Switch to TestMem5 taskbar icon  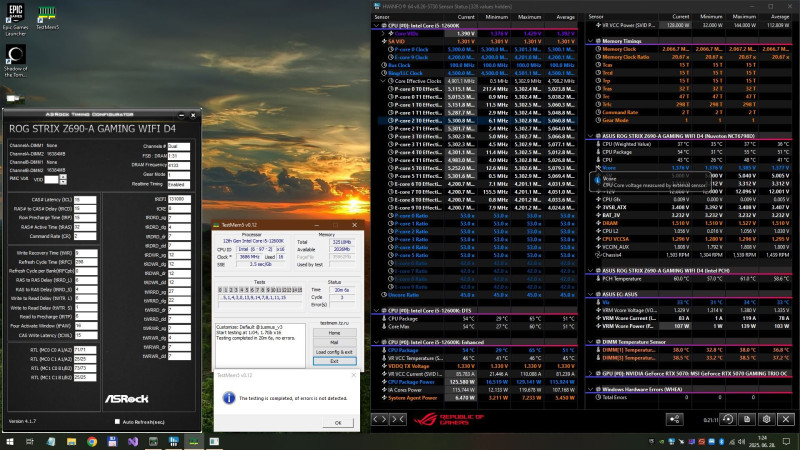[194, 441]
